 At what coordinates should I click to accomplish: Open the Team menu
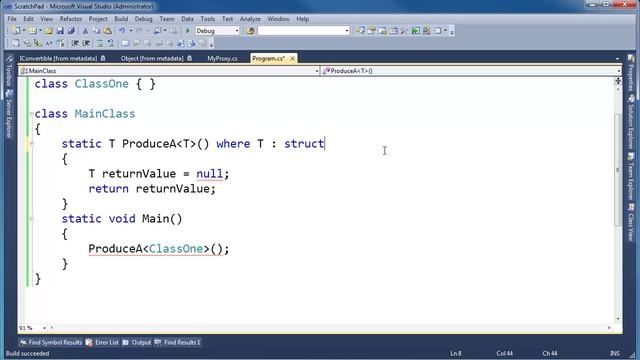point(167,19)
